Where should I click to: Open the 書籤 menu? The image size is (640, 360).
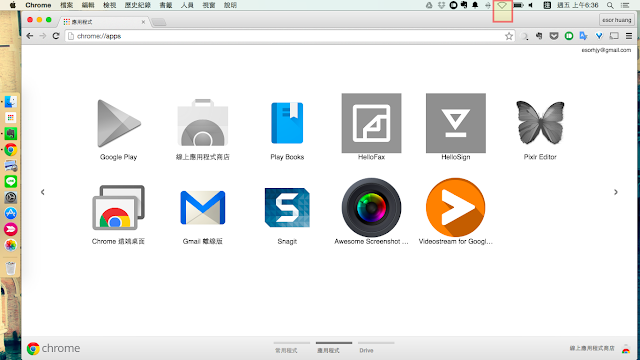166,5
